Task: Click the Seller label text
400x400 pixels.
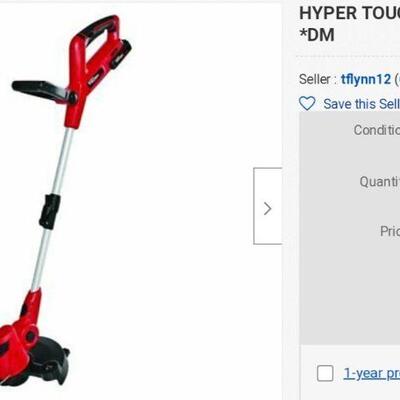Action: coord(315,80)
